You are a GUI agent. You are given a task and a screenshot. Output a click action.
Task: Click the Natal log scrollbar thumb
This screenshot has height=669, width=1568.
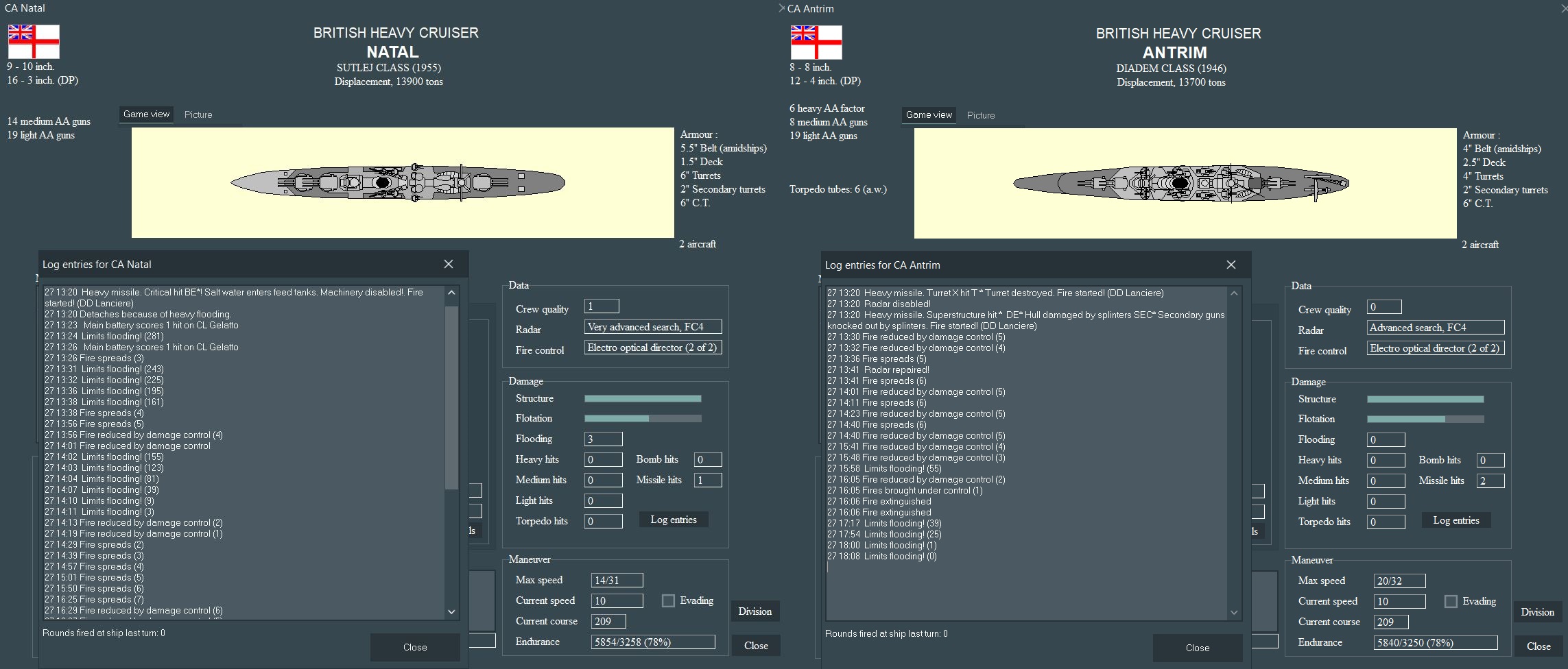[451, 398]
